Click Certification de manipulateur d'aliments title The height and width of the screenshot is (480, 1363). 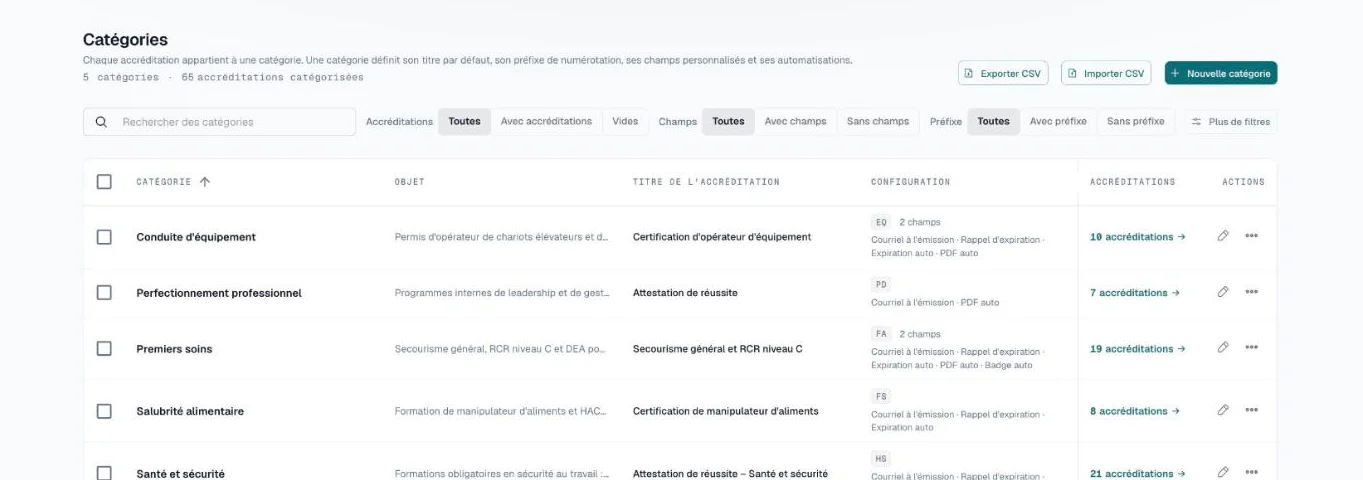726,411
